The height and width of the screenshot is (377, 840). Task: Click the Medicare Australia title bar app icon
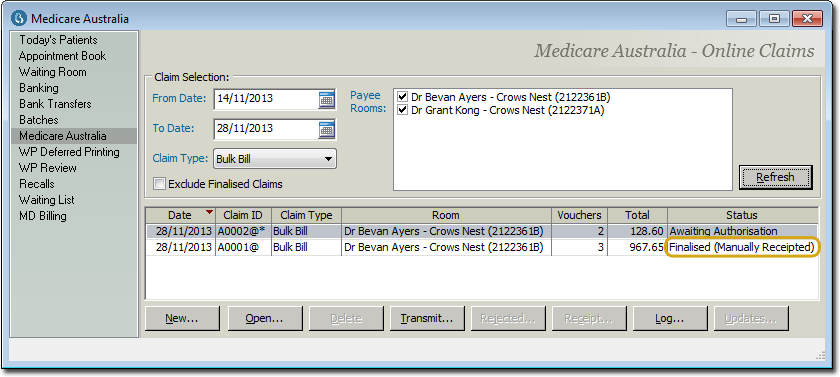(19, 19)
